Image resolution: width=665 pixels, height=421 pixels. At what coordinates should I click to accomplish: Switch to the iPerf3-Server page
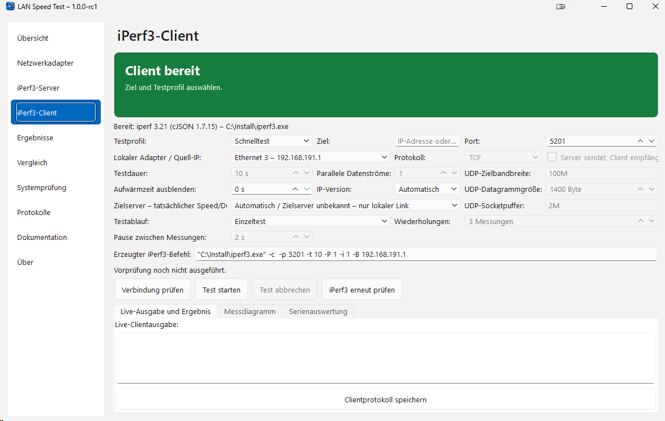pos(56,88)
